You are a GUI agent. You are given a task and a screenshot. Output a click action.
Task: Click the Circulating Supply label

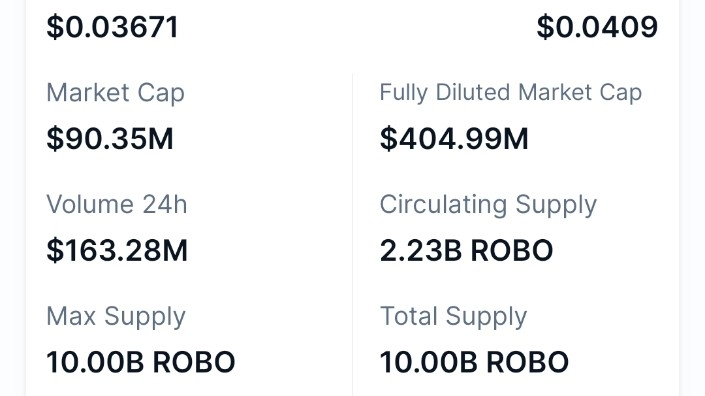(x=488, y=205)
